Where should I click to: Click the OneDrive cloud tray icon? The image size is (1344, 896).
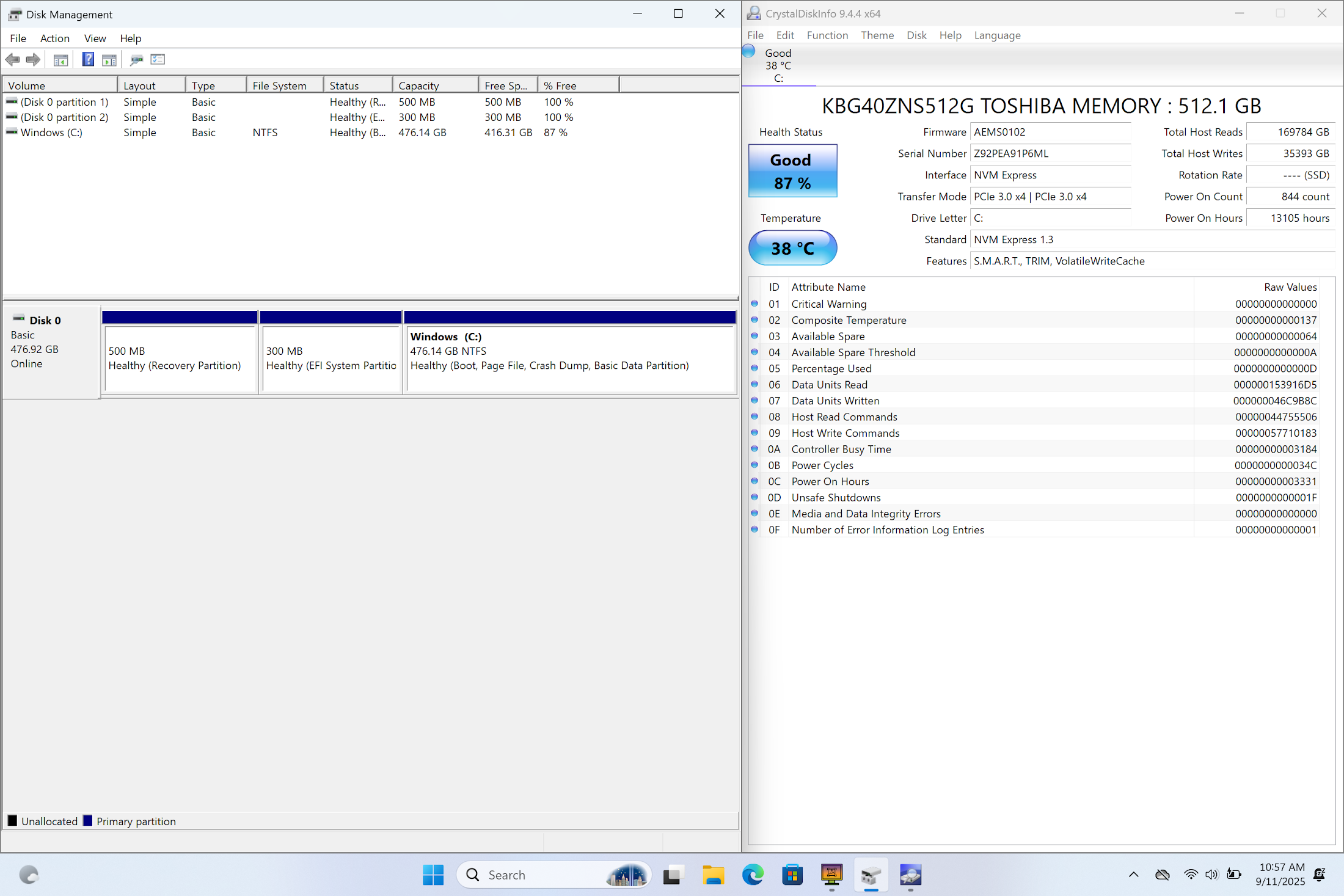tap(1162, 875)
